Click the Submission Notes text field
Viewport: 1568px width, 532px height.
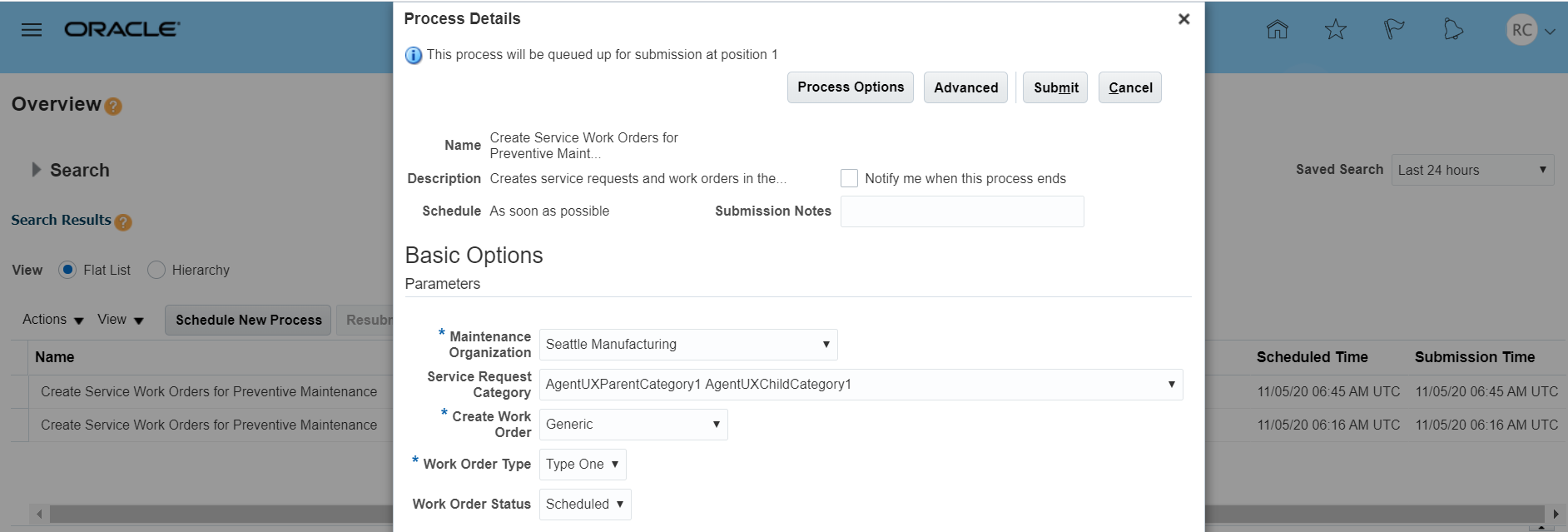point(961,211)
